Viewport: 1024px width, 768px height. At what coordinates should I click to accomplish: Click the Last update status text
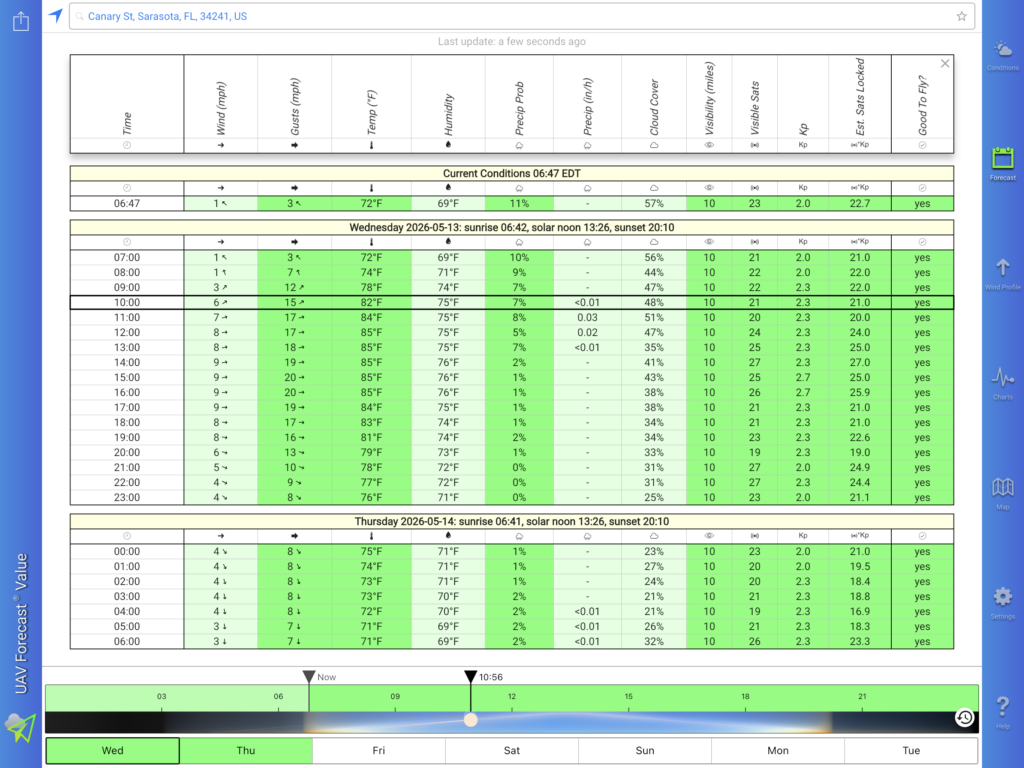click(x=511, y=41)
